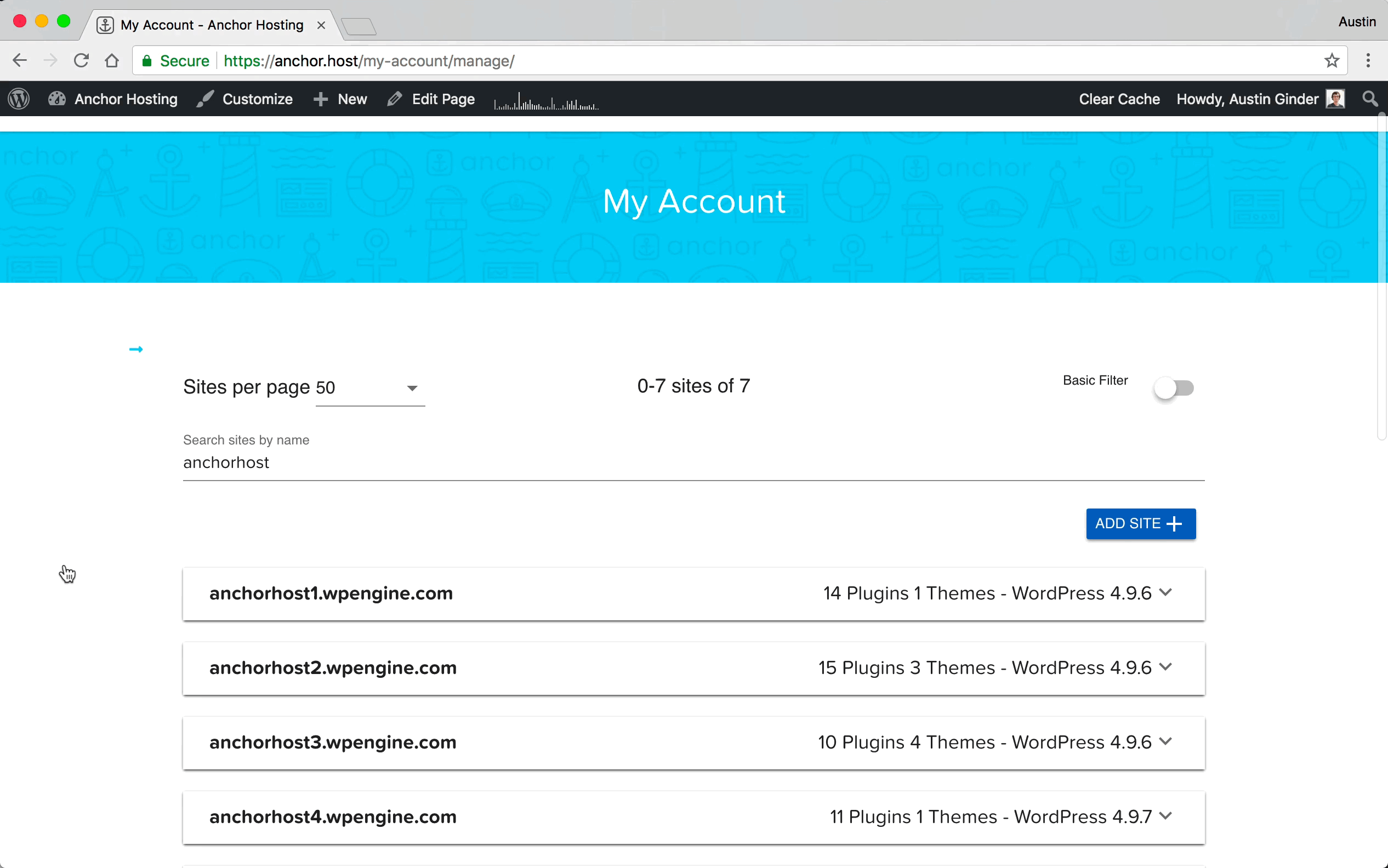Click the ADD SITE button
This screenshot has width=1388, height=868.
[x=1140, y=523]
